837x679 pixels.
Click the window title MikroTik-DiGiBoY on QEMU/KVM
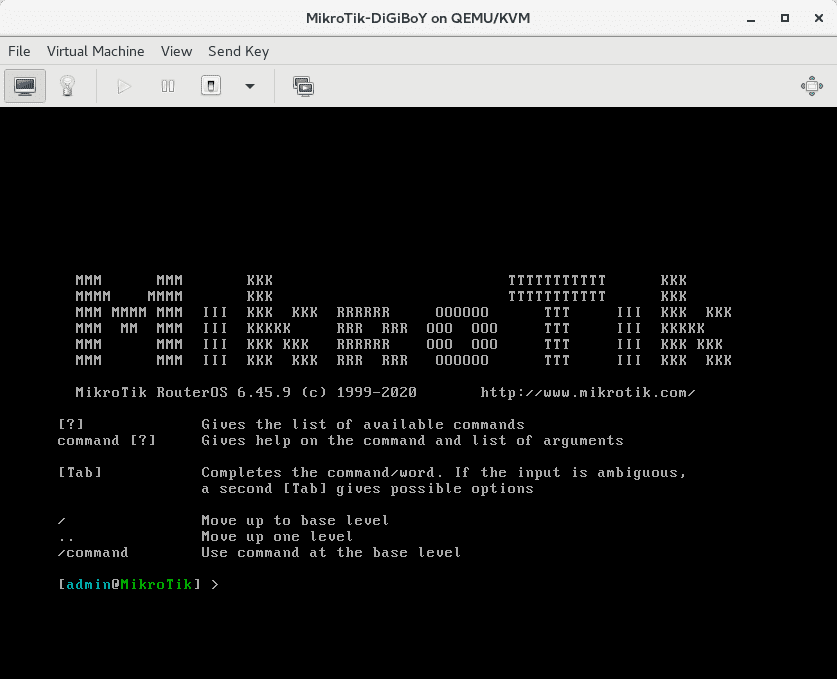[x=418, y=18]
